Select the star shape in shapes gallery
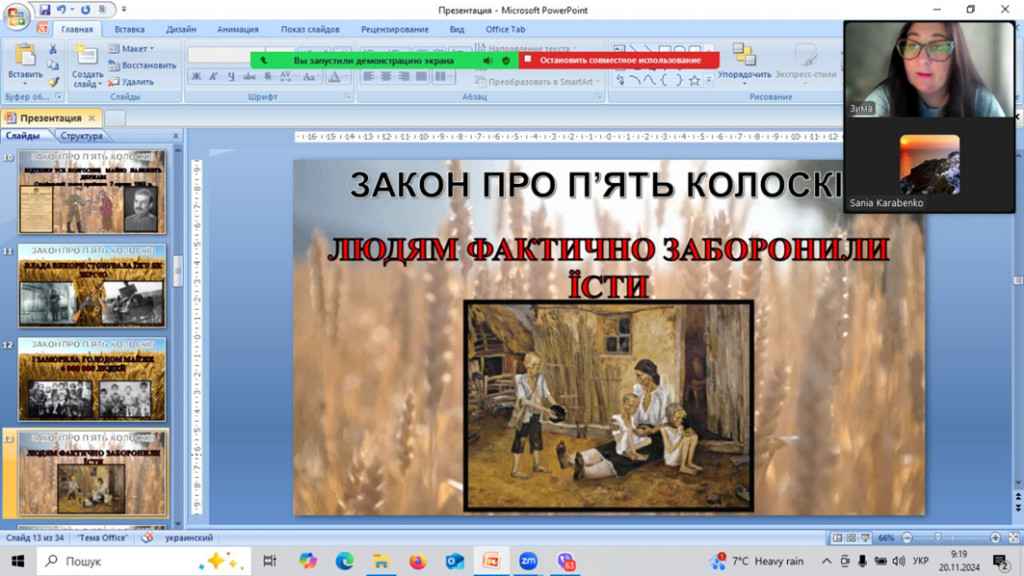1024x576 pixels. pos(694,80)
